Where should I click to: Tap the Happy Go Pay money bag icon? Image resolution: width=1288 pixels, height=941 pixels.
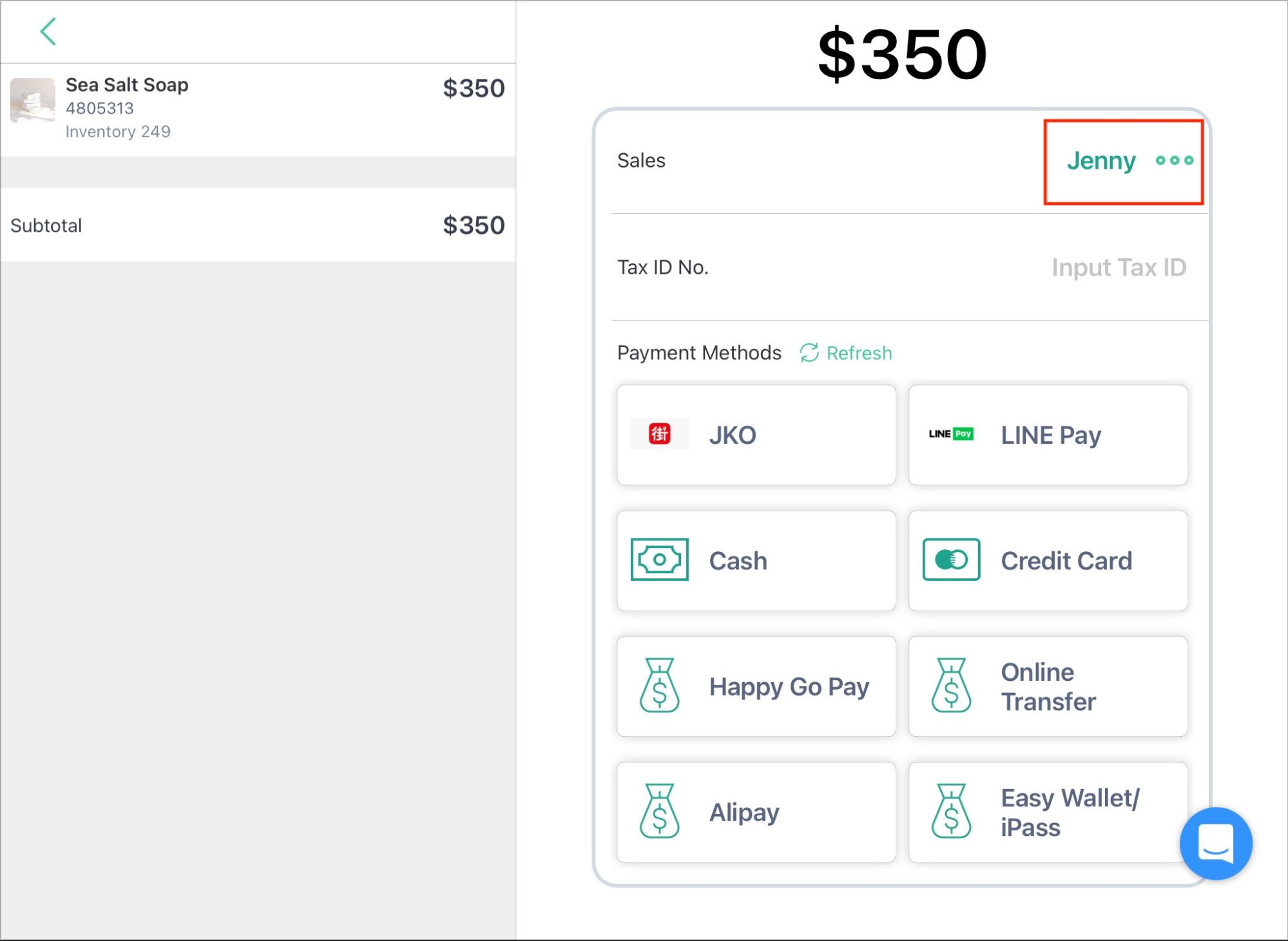point(659,685)
